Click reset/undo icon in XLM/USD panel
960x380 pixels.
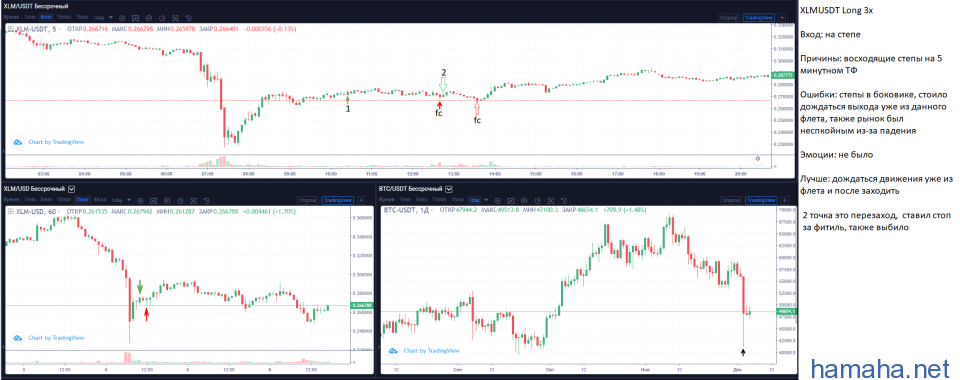207,201
